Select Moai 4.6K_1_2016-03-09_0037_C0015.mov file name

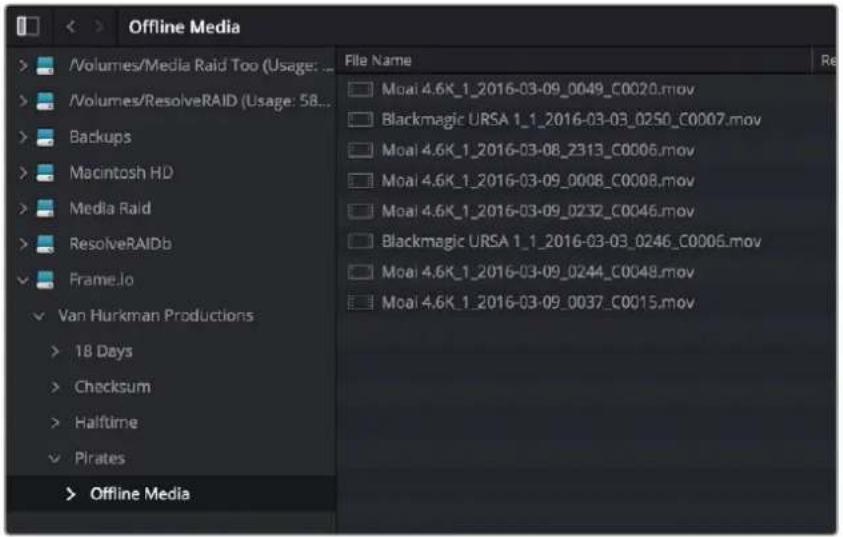pyautogui.click(x=538, y=303)
